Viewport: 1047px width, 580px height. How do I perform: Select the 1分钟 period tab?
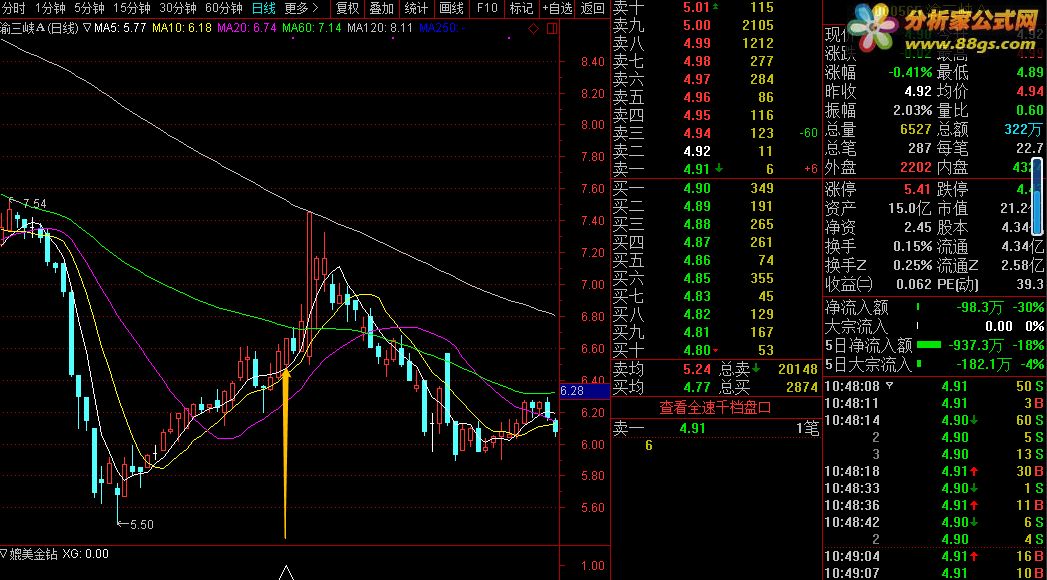pos(50,8)
